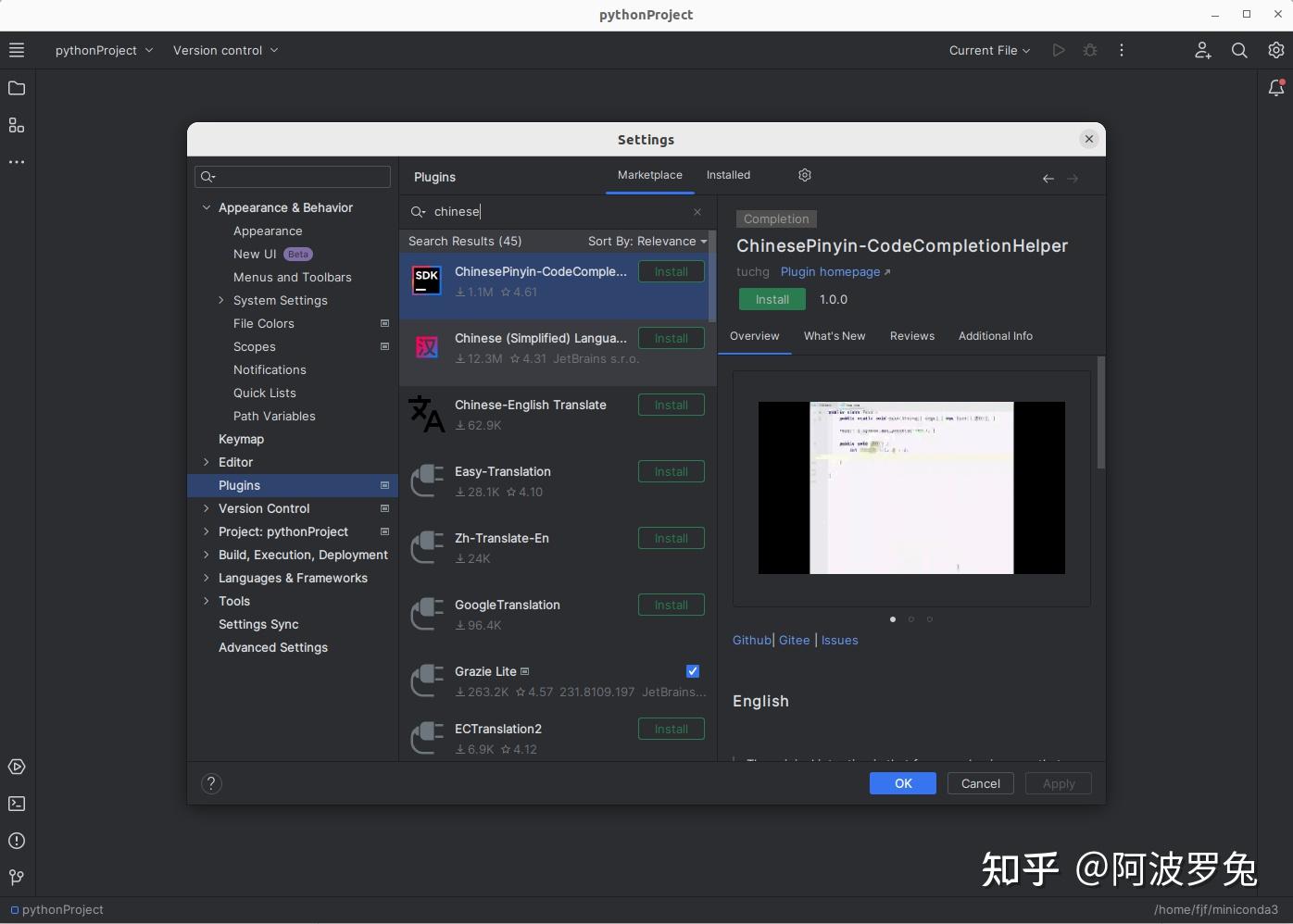Screen dimensions: 1293x924
Task: Expand Project: pythonProject settings node
Action: [207, 531]
